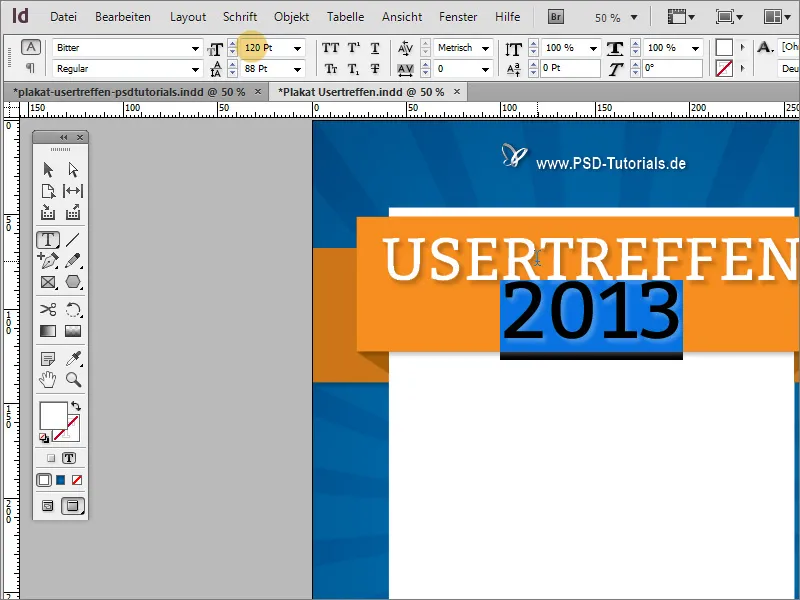Open the Objekt menu
The height and width of the screenshot is (600, 800).
tap(291, 17)
